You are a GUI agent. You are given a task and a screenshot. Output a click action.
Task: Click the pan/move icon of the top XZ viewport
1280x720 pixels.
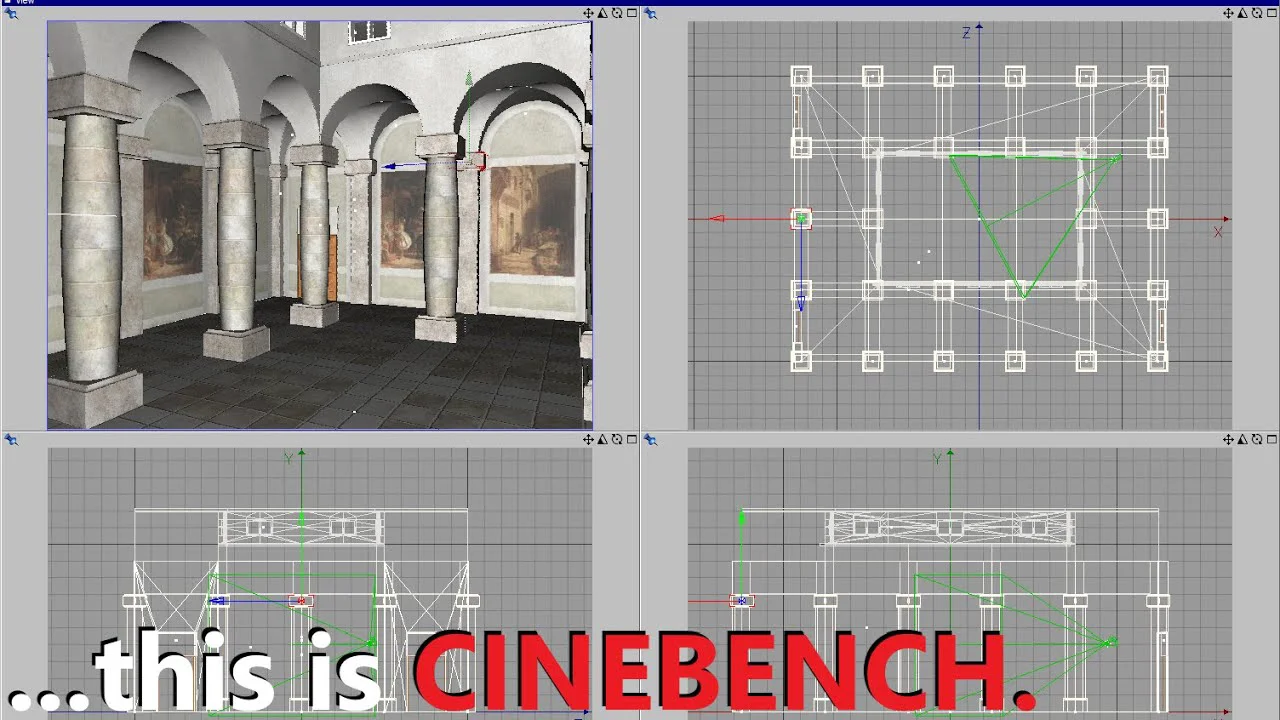point(1228,13)
